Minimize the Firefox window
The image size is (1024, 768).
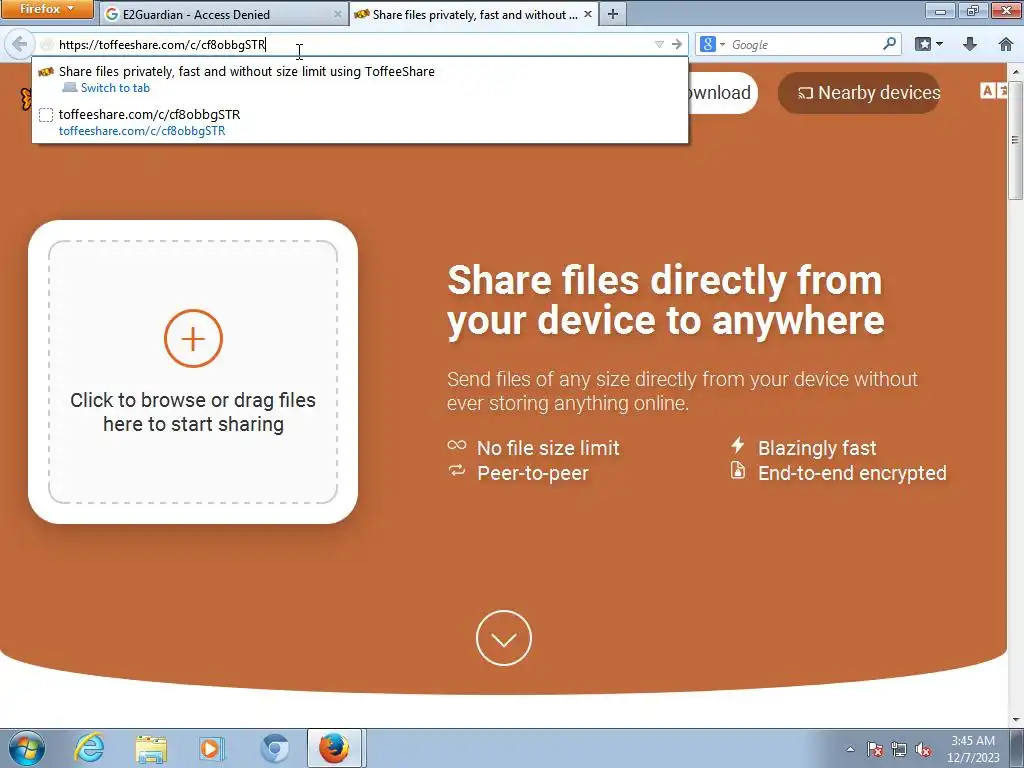point(941,10)
